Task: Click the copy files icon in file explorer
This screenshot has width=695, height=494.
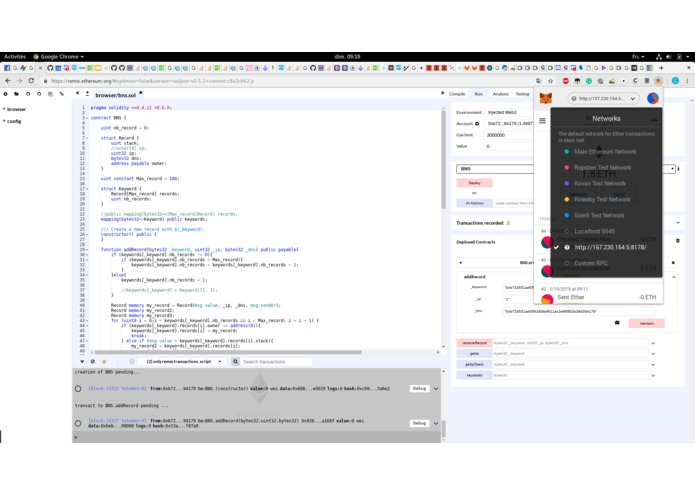Action: 50,94
